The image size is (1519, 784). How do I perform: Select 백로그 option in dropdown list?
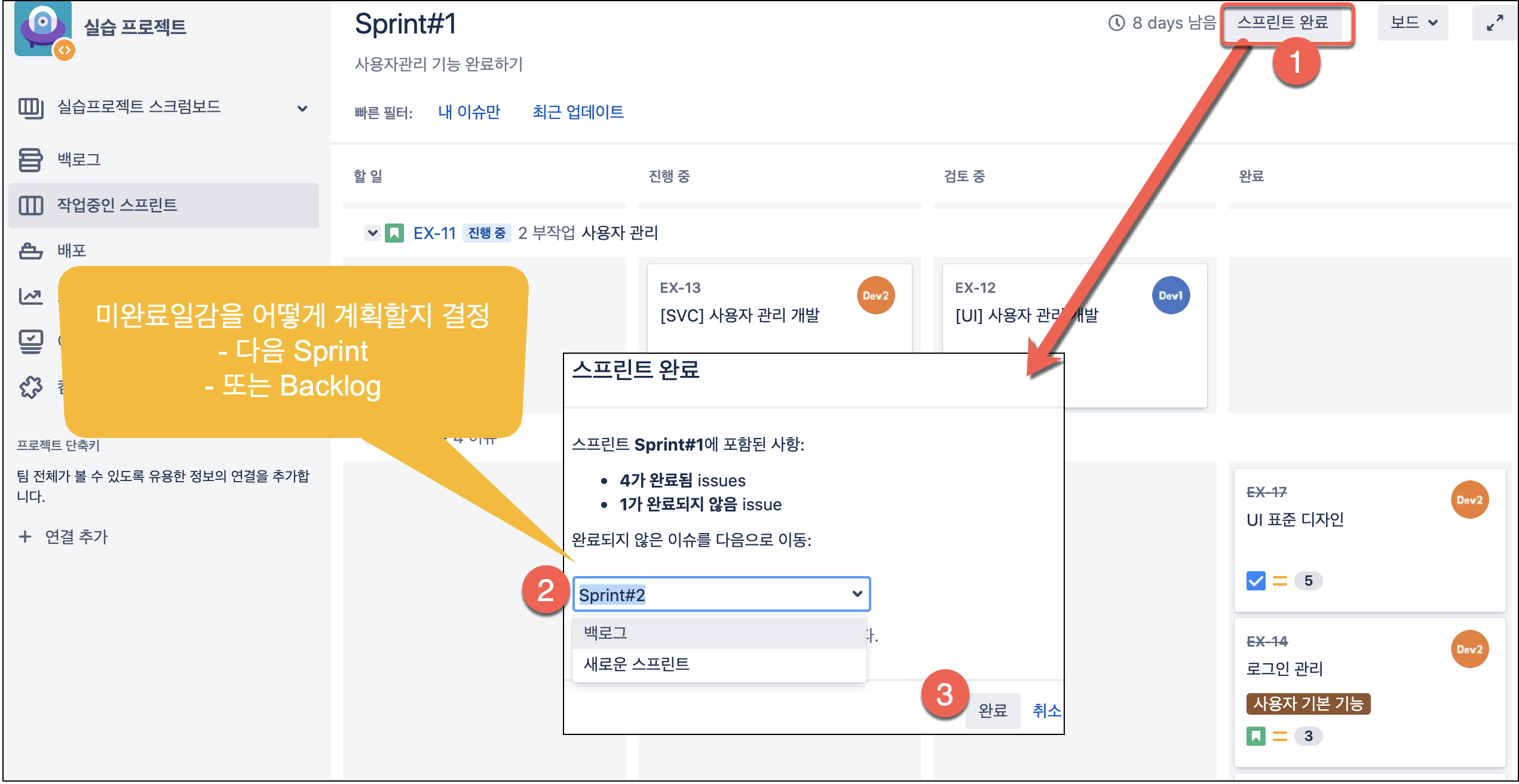click(718, 633)
